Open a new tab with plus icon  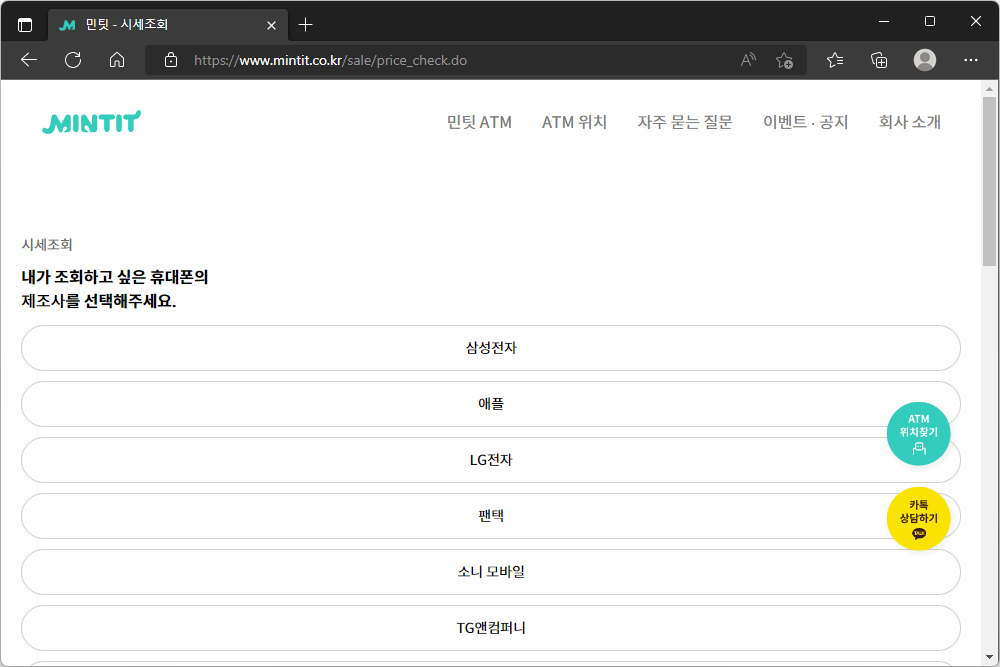point(305,25)
